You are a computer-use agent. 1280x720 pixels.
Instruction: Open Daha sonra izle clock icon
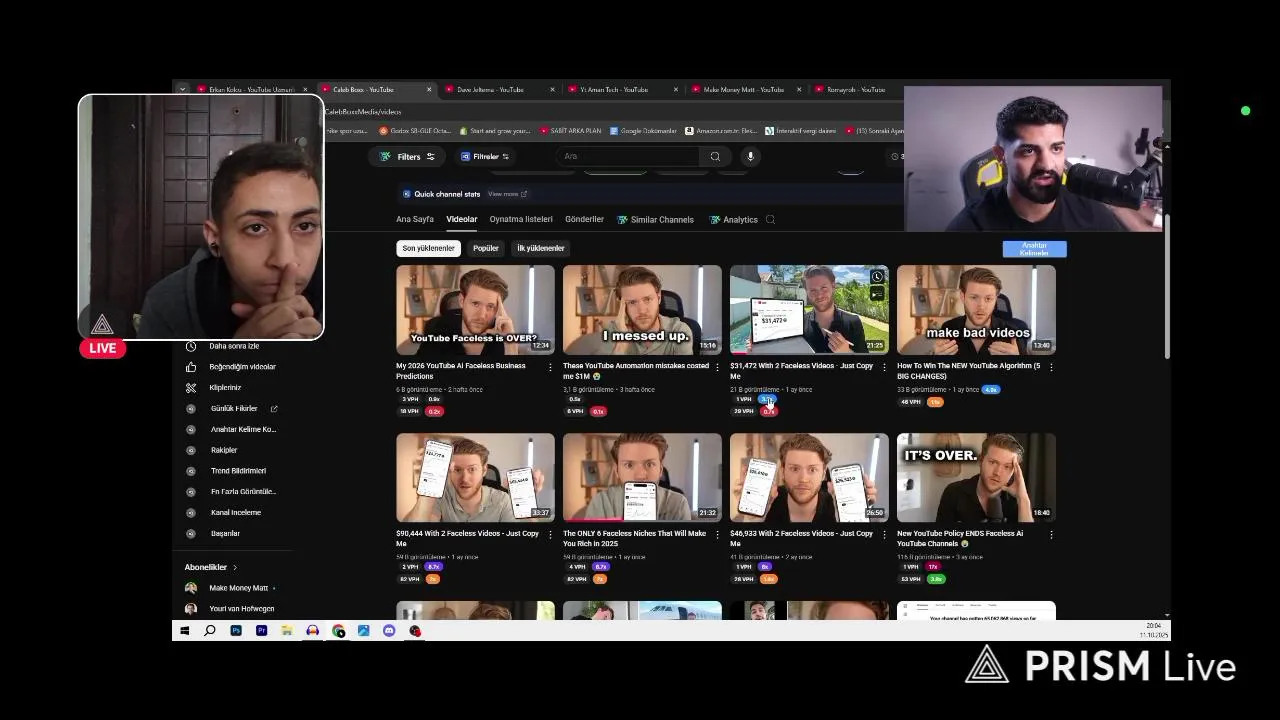coord(191,346)
